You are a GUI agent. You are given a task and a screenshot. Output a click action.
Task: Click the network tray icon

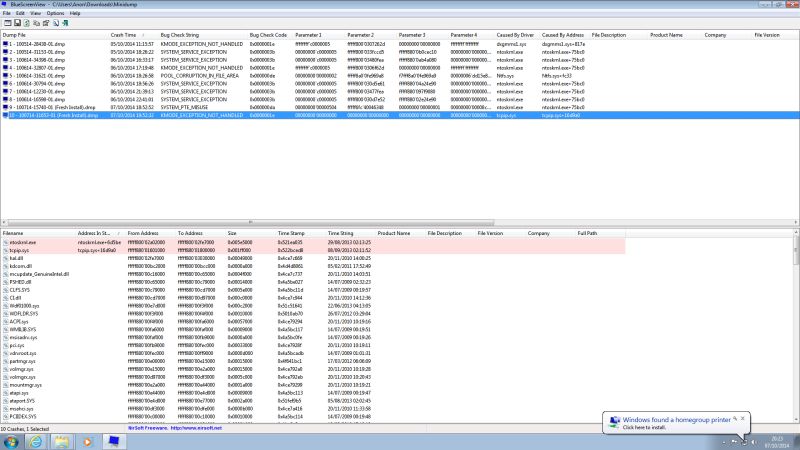(744, 442)
